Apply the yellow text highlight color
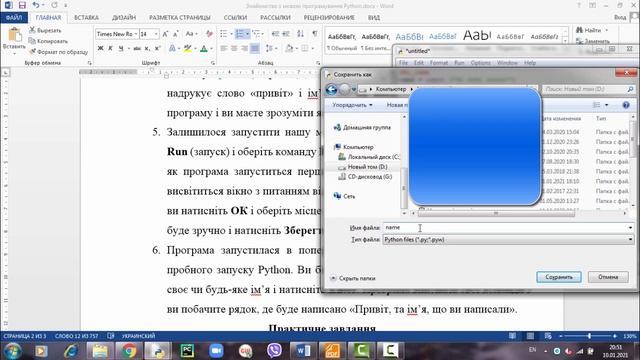 [x=187, y=49]
